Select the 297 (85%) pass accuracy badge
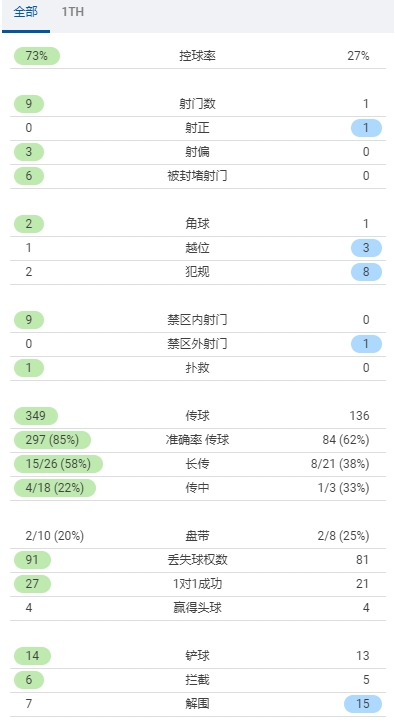Screen dimensions: 395x726 tap(52, 440)
